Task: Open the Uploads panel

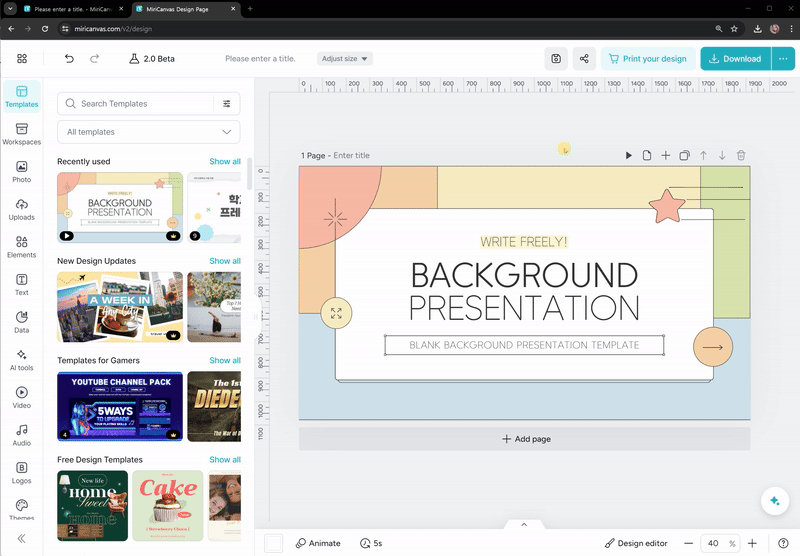Action: [21, 208]
